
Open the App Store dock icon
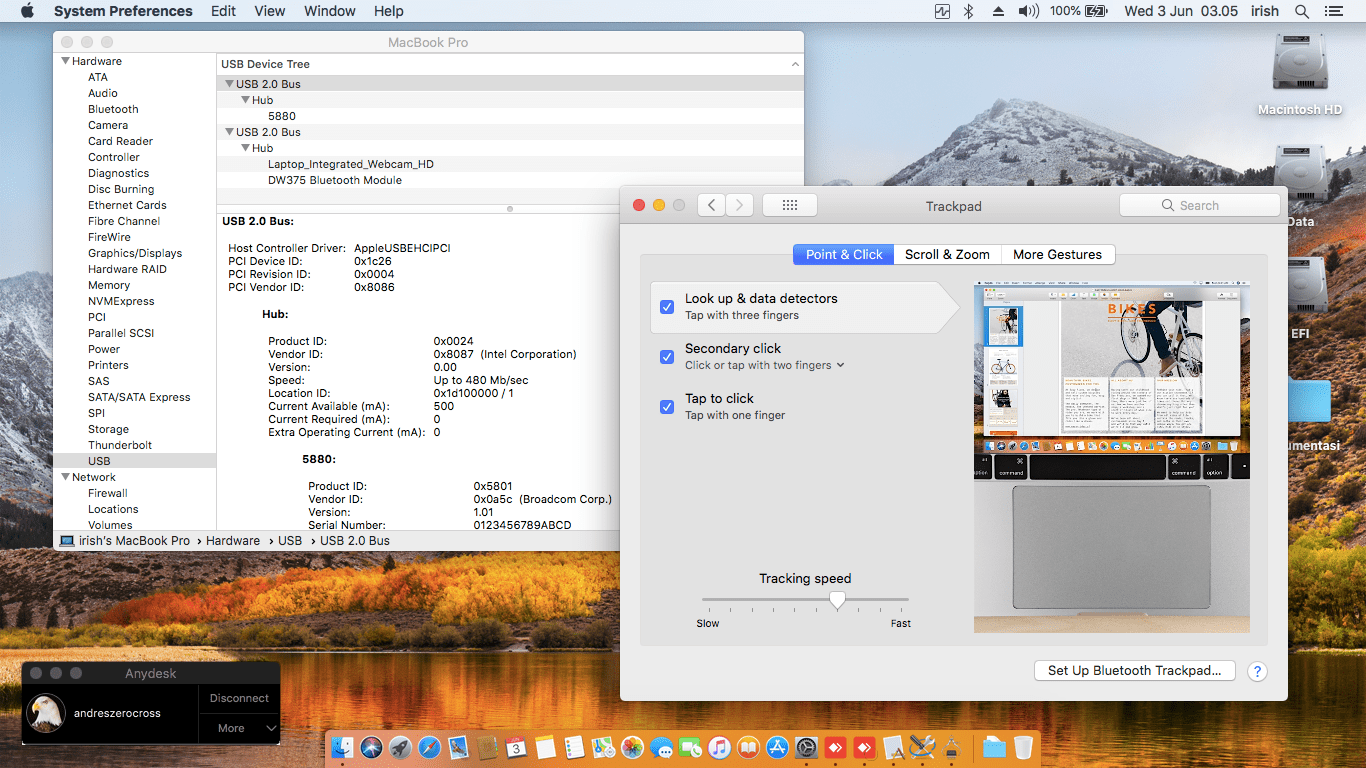tap(777, 747)
